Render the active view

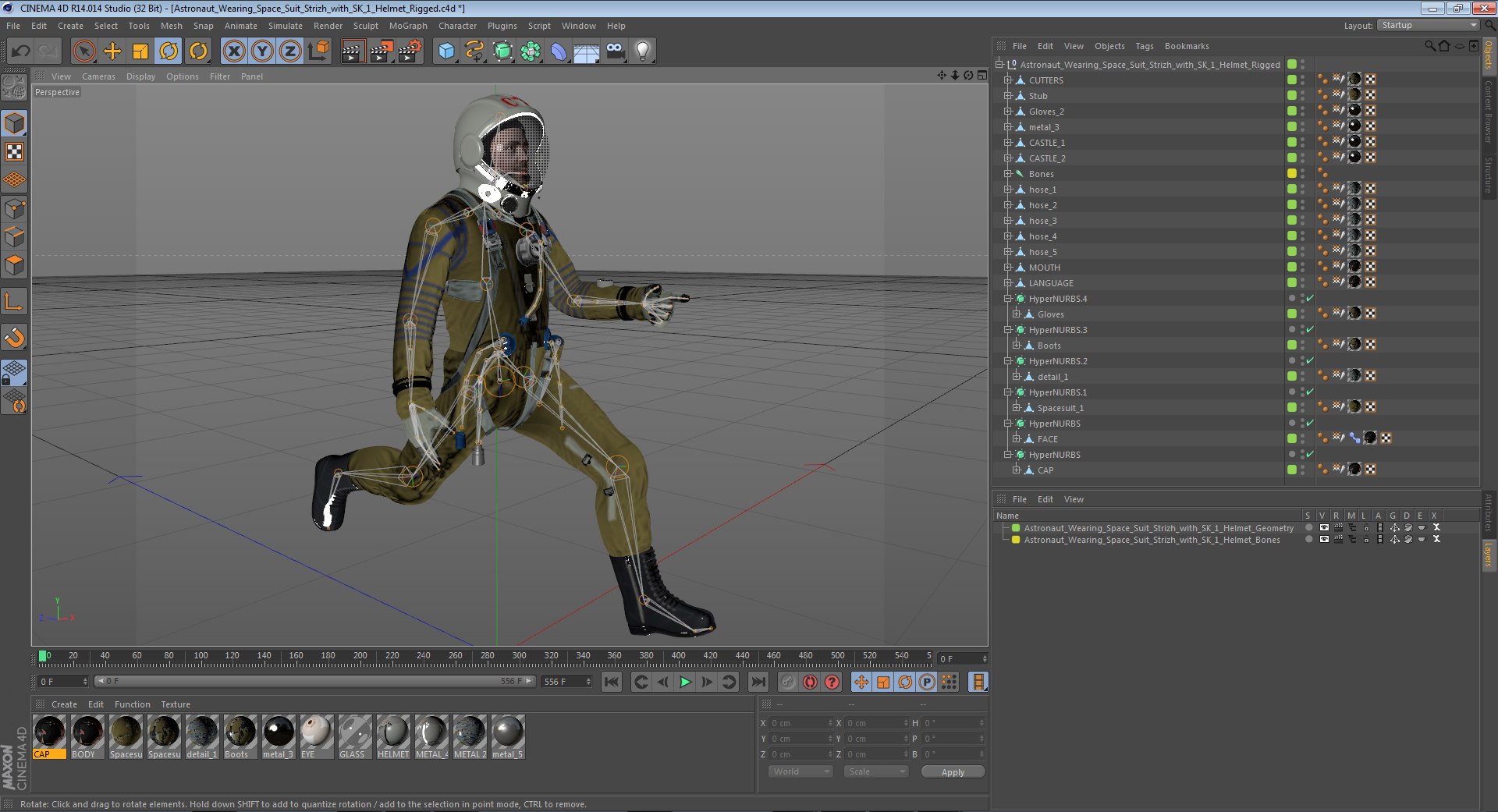353,51
